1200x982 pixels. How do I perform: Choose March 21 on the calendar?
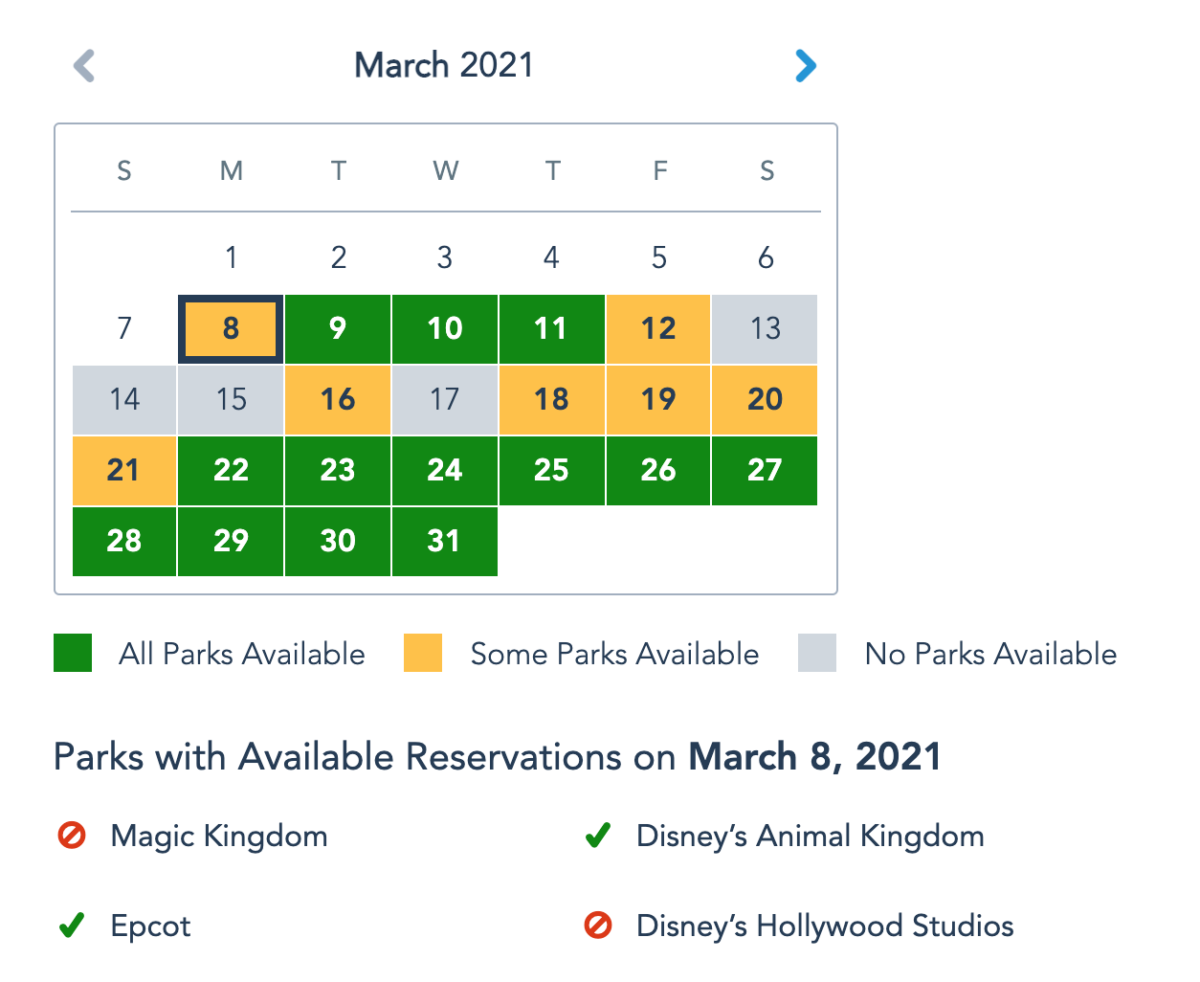[x=124, y=471]
